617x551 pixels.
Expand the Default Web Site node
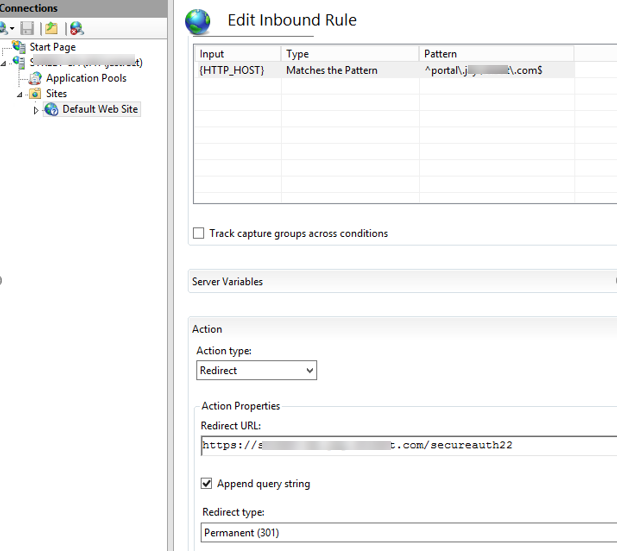(x=36, y=111)
